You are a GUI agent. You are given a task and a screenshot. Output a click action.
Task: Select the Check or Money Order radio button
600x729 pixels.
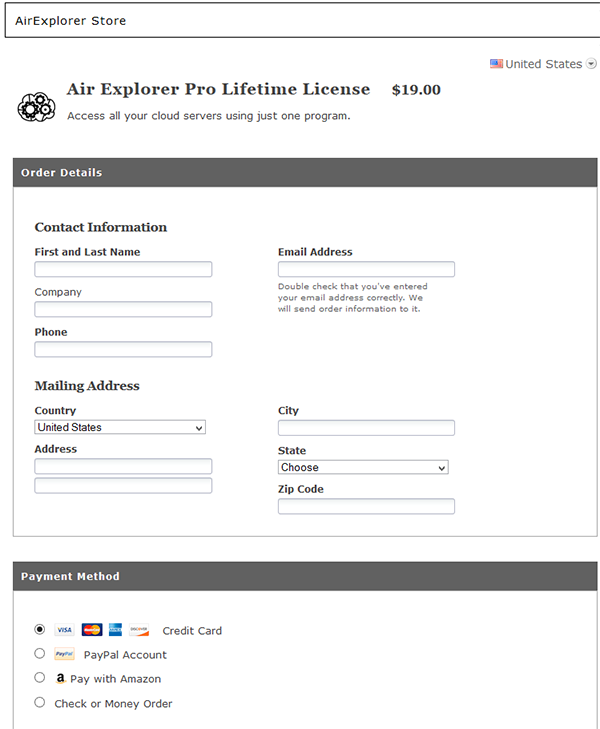pyautogui.click(x=40, y=702)
